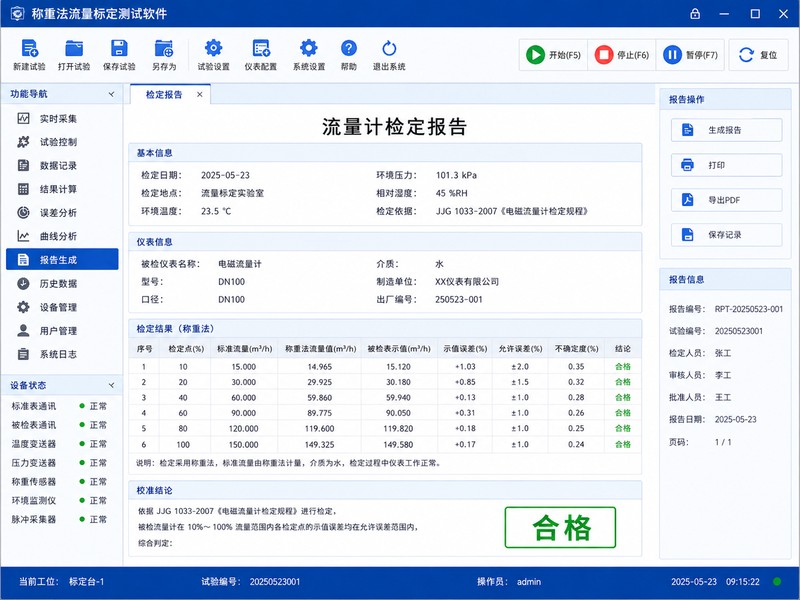Open 试验控制 in navigation
800x600 pixels.
(x=62, y=142)
